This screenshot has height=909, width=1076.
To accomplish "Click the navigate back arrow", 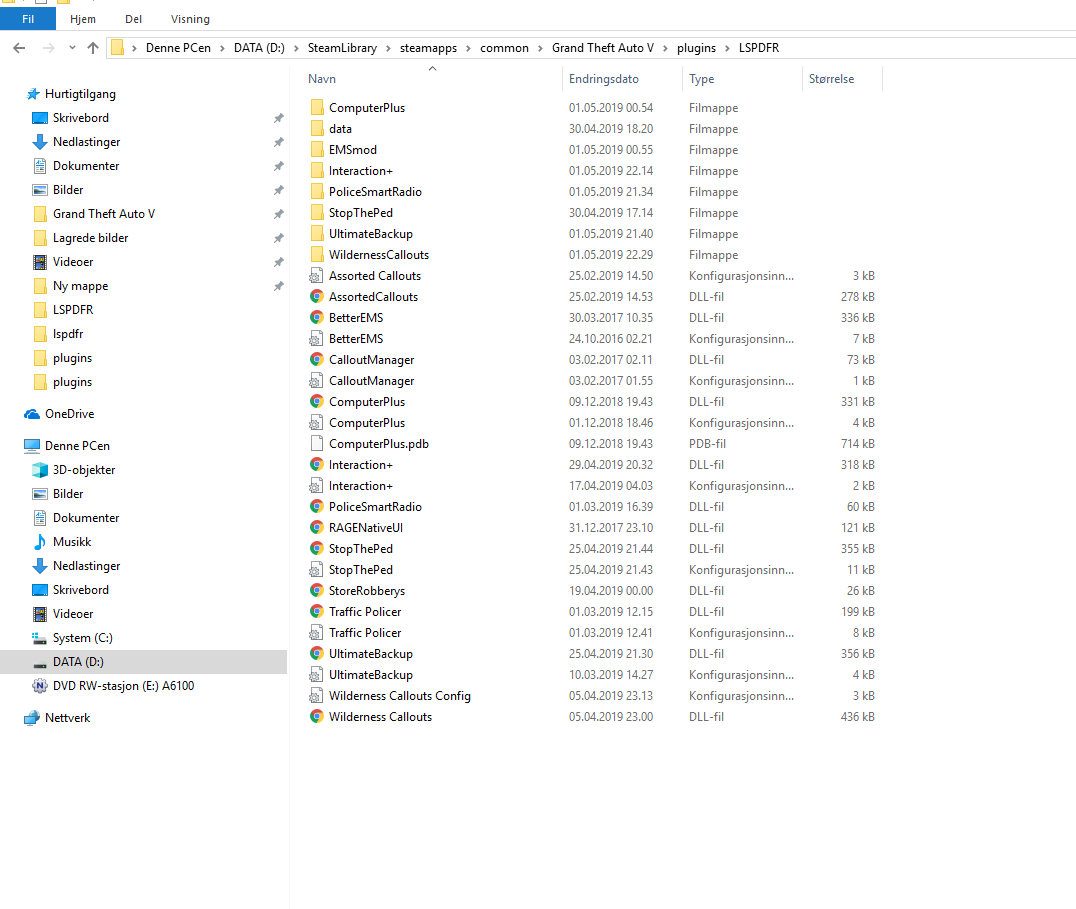I will 20,47.
